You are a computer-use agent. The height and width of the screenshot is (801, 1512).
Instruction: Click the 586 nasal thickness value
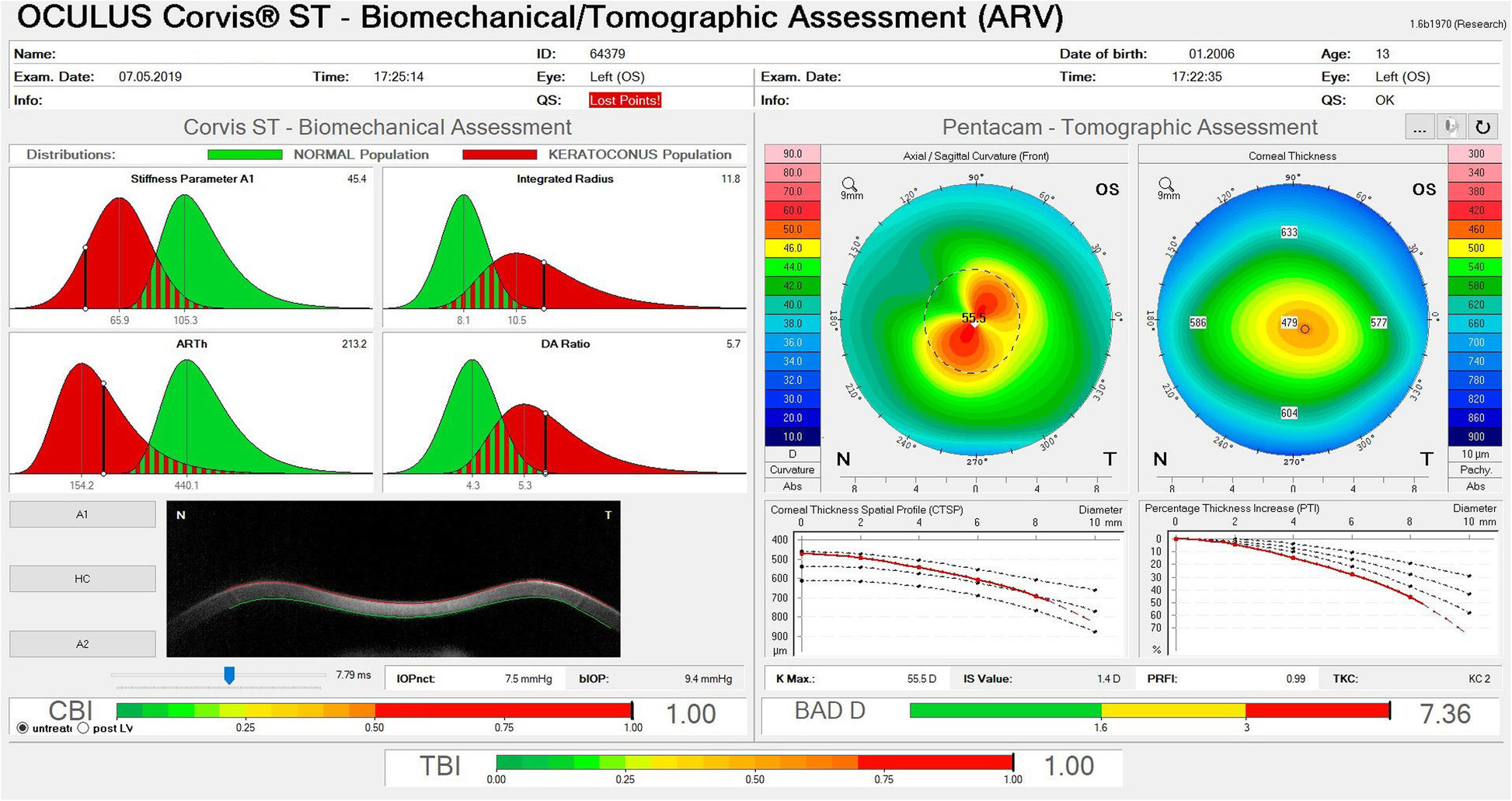tap(1198, 322)
